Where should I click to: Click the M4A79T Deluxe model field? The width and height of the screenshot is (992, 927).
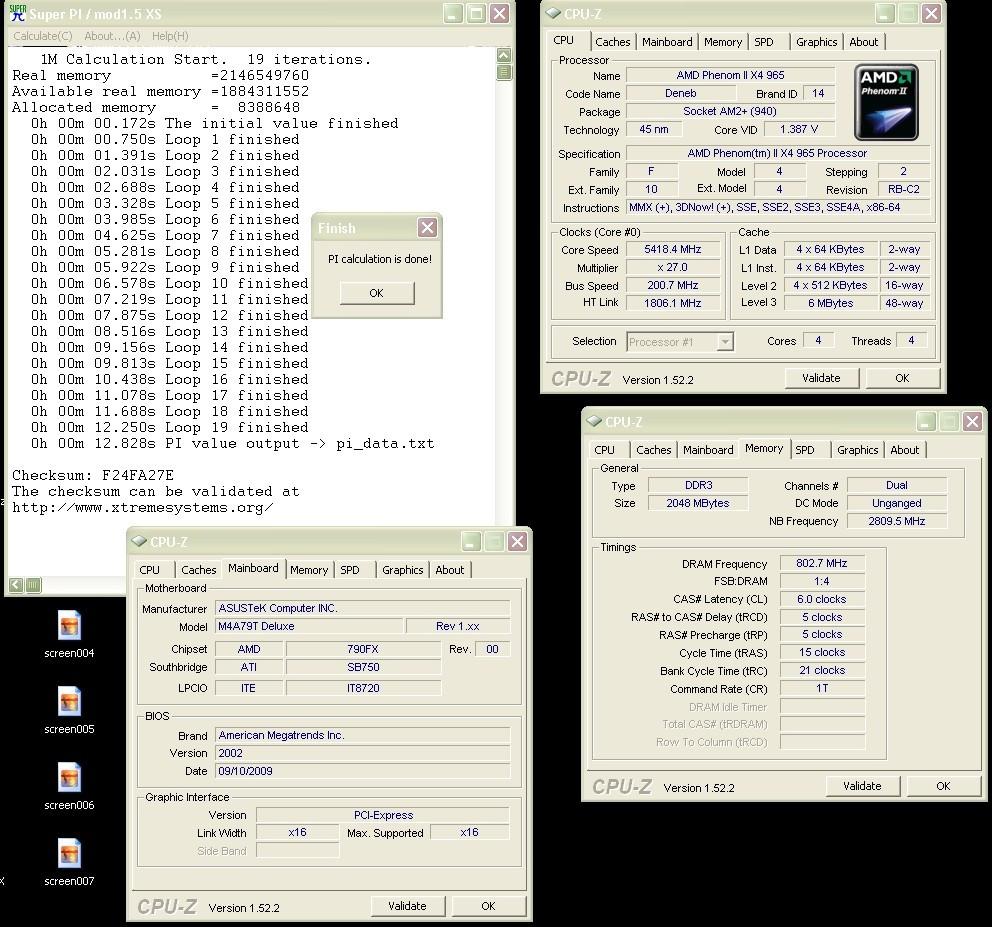309,626
